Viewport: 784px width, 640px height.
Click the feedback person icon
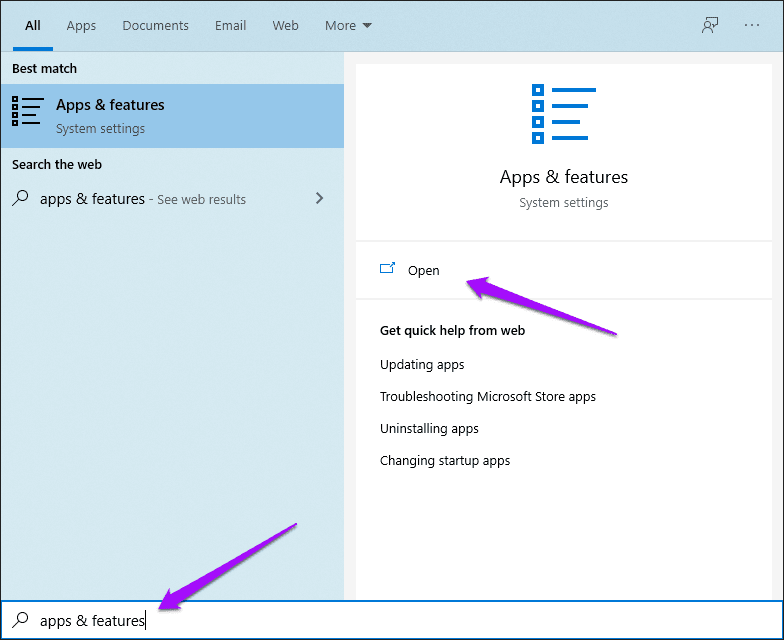point(710,25)
